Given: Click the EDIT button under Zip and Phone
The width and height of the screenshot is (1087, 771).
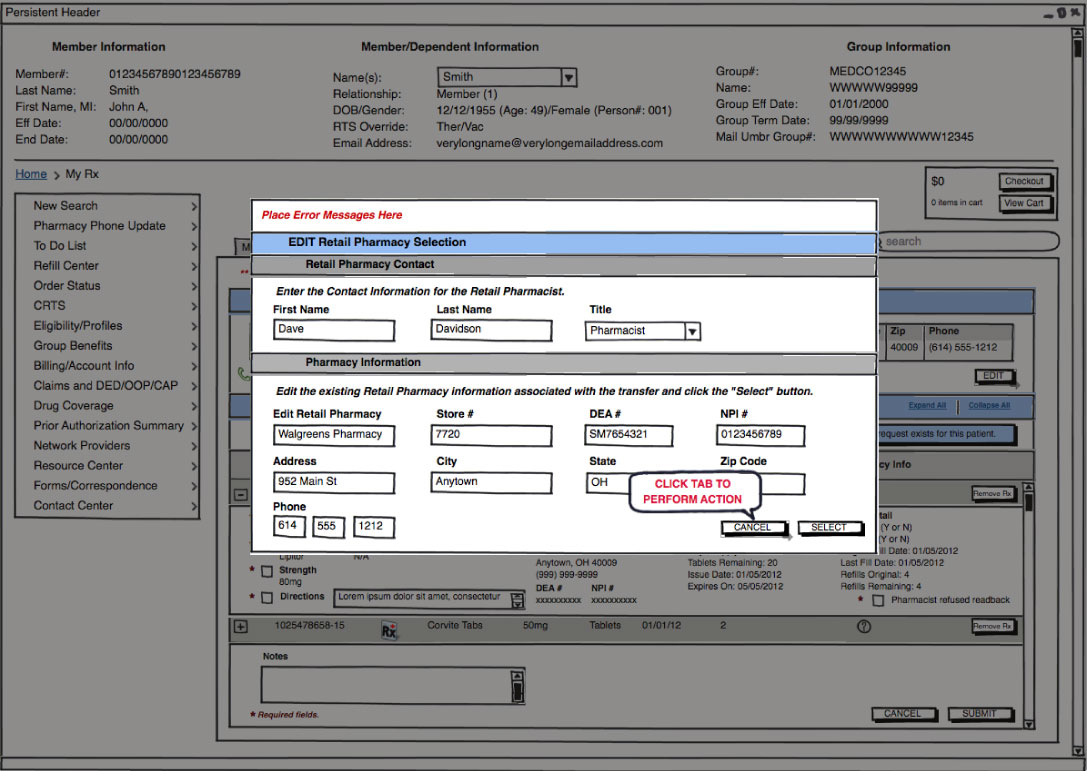Looking at the screenshot, I should (x=995, y=376).
